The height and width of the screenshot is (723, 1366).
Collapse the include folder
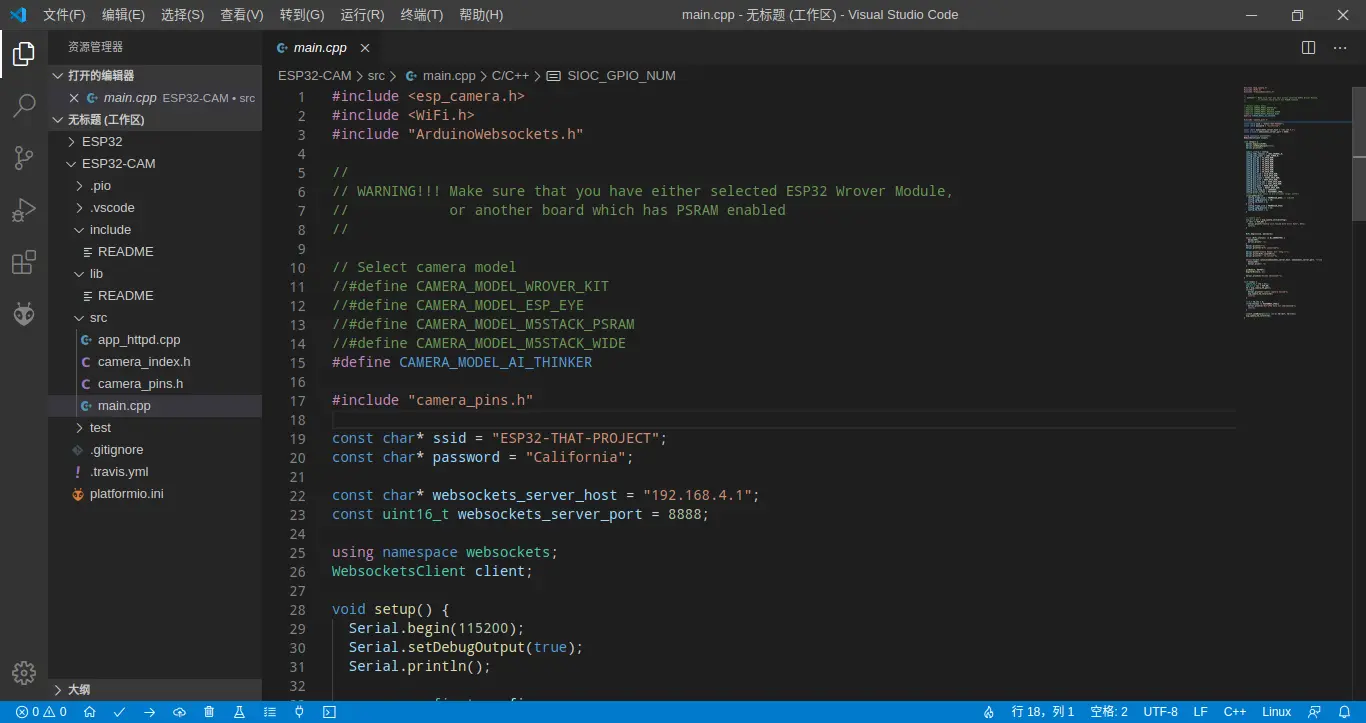tap(155, 230)
